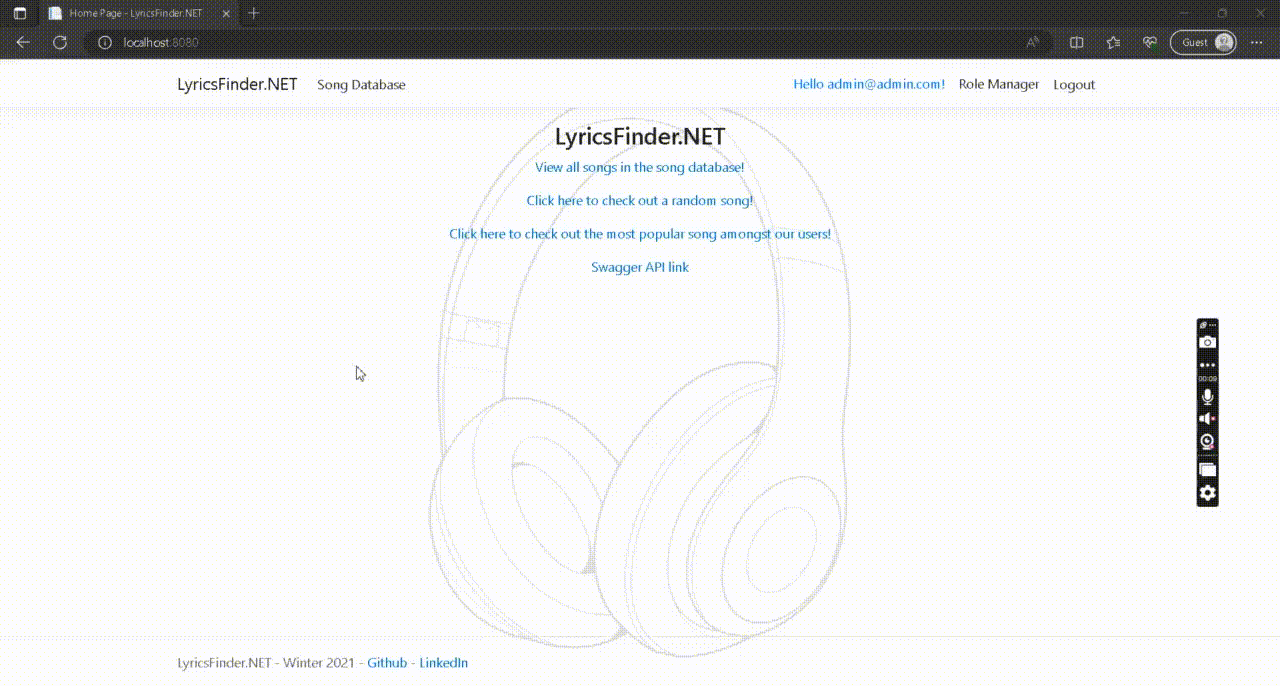Go to Role Manager in the navbar
Screen dimensions: 1280x686
pos(998,85)
